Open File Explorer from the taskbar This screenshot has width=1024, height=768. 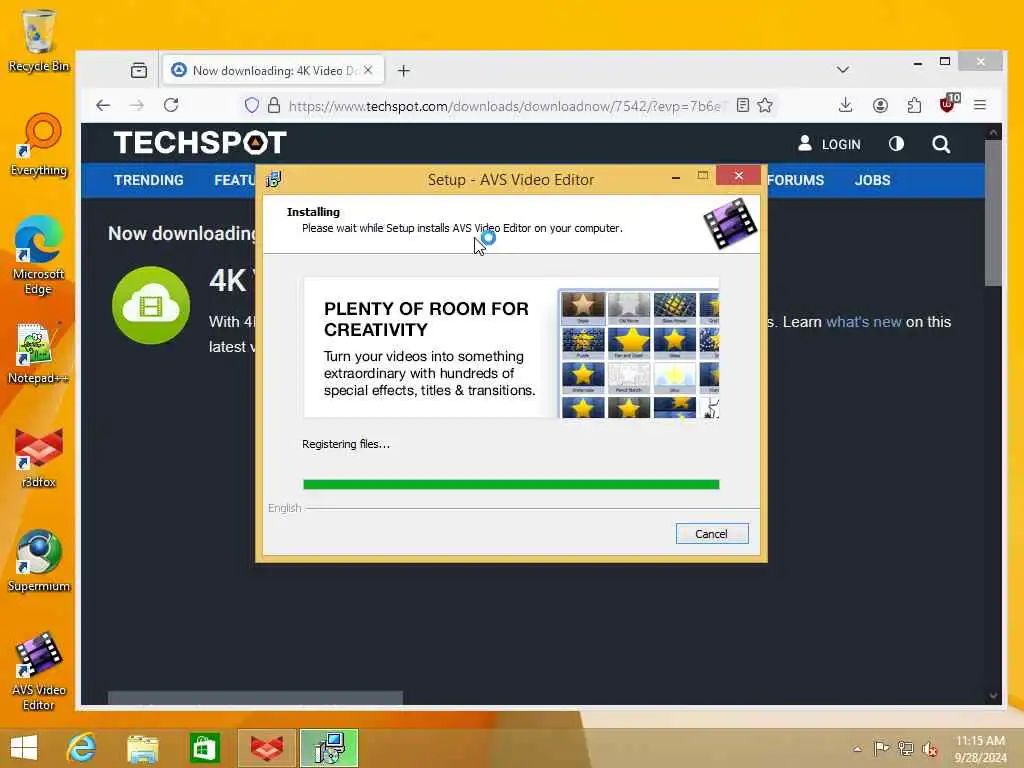[142, 748]
